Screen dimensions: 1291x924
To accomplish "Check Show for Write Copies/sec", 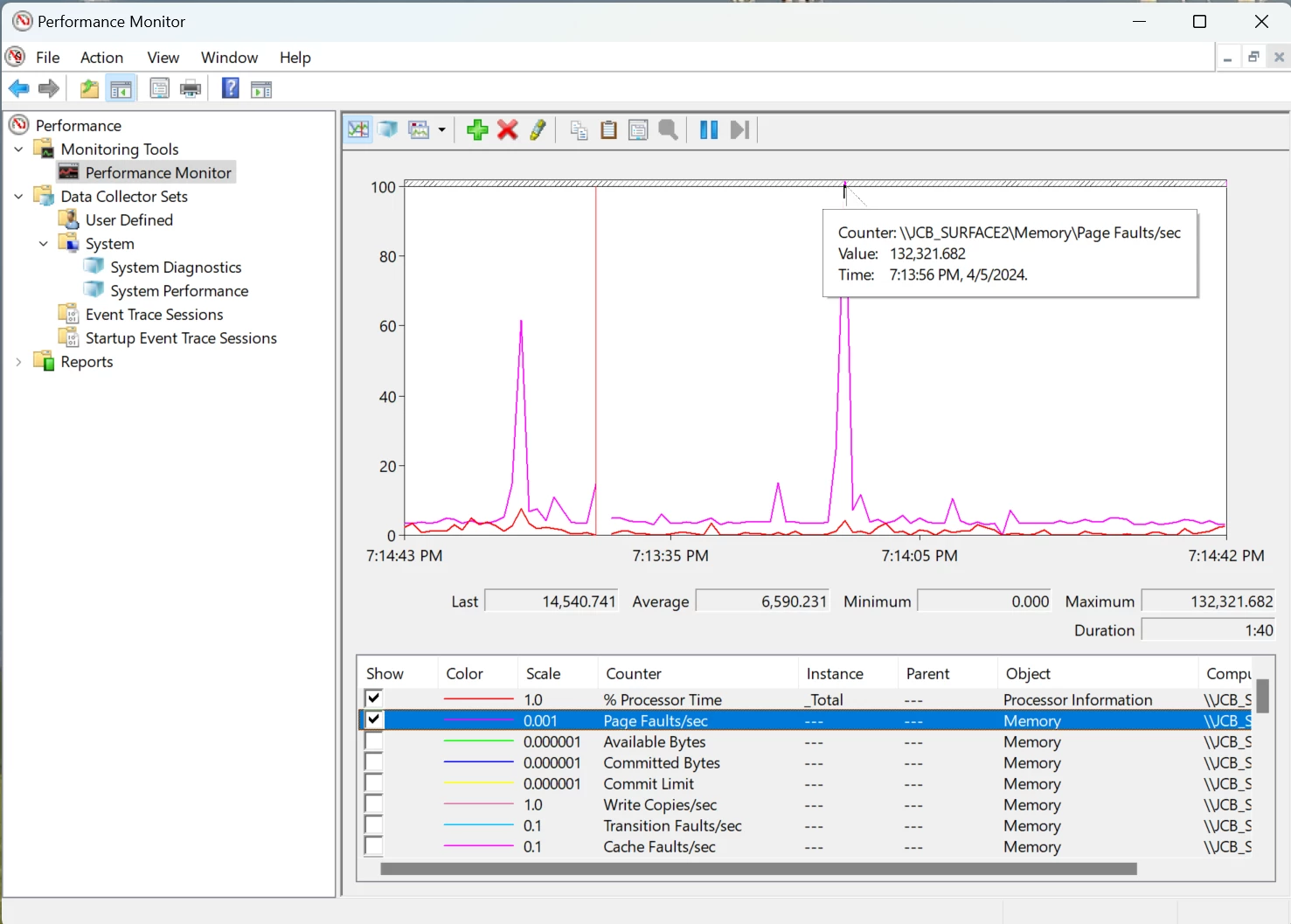I will coord(374,803).
